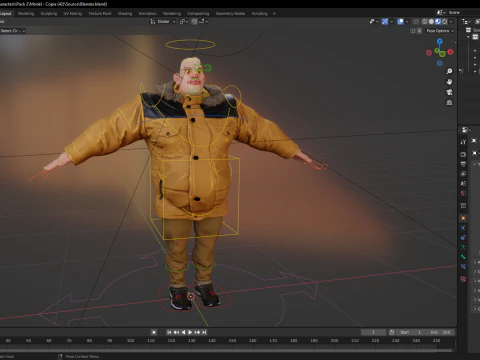Open the scene browse dropdown icon

tap(441, 12)
